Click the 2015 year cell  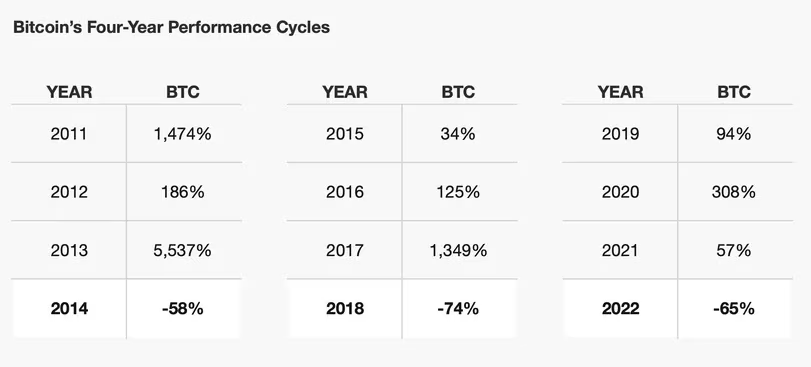tap(344, 134)
